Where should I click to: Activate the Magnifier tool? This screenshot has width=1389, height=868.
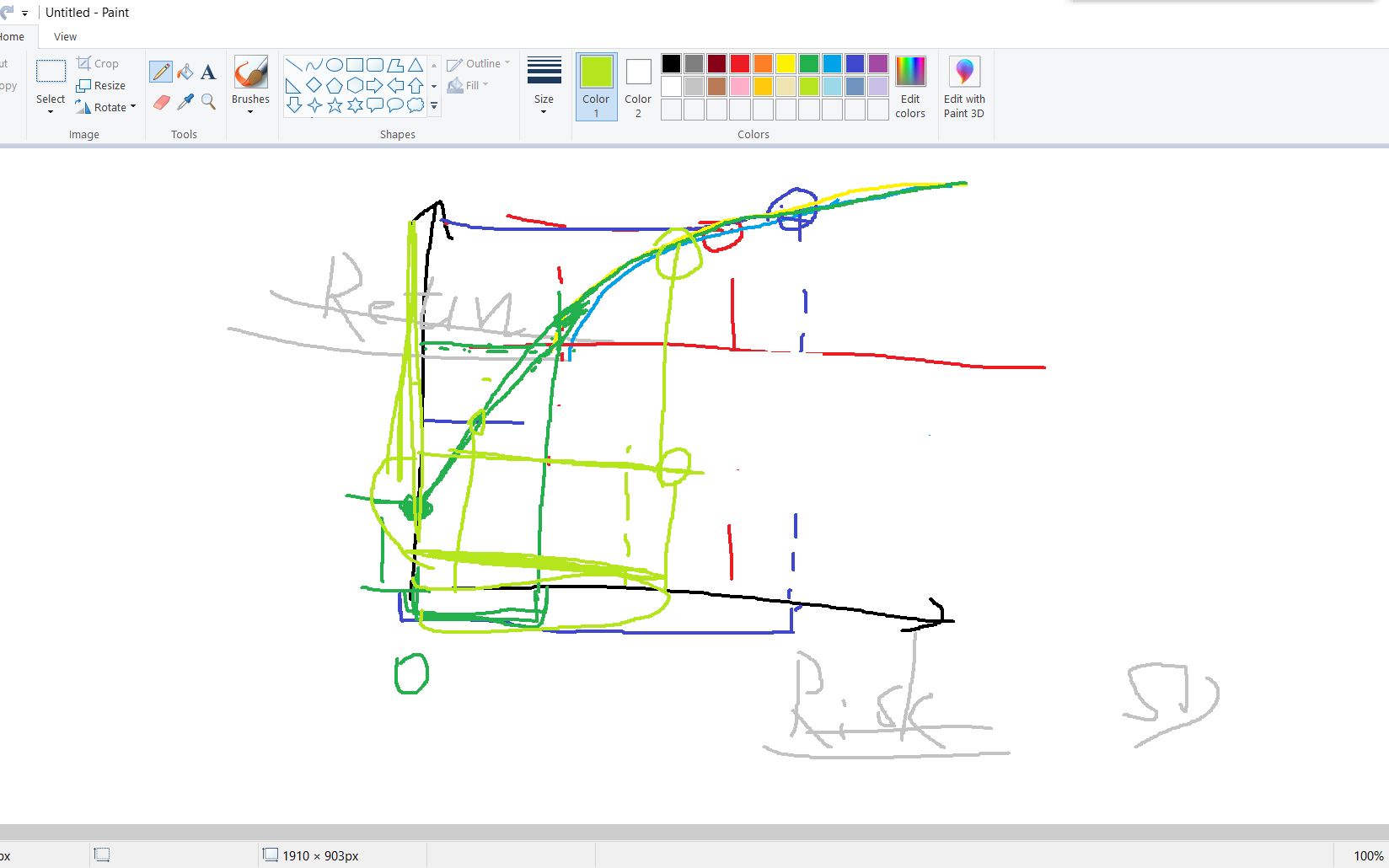[208, 102]
